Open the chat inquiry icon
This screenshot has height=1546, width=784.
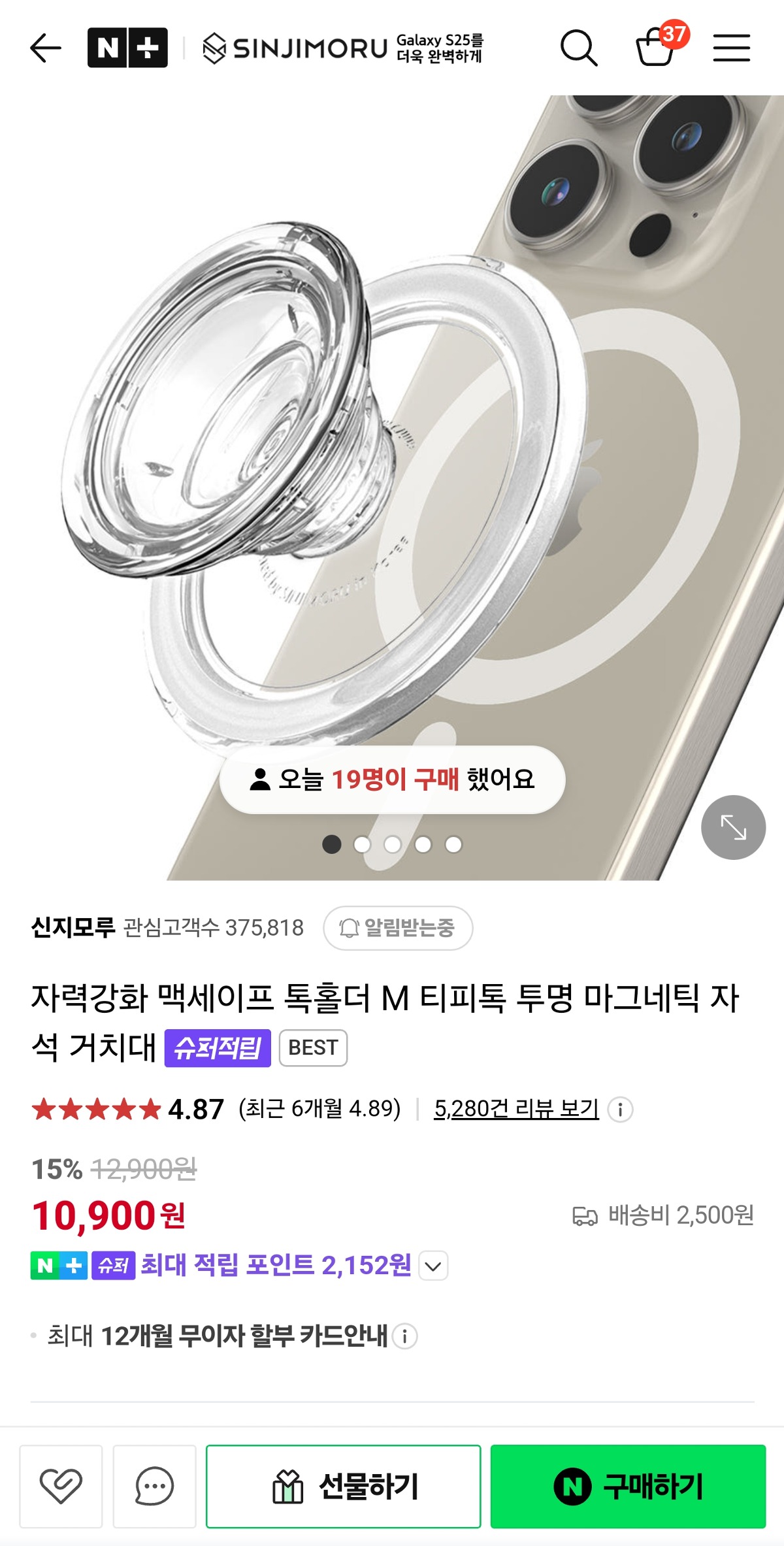pos(154,1487)
